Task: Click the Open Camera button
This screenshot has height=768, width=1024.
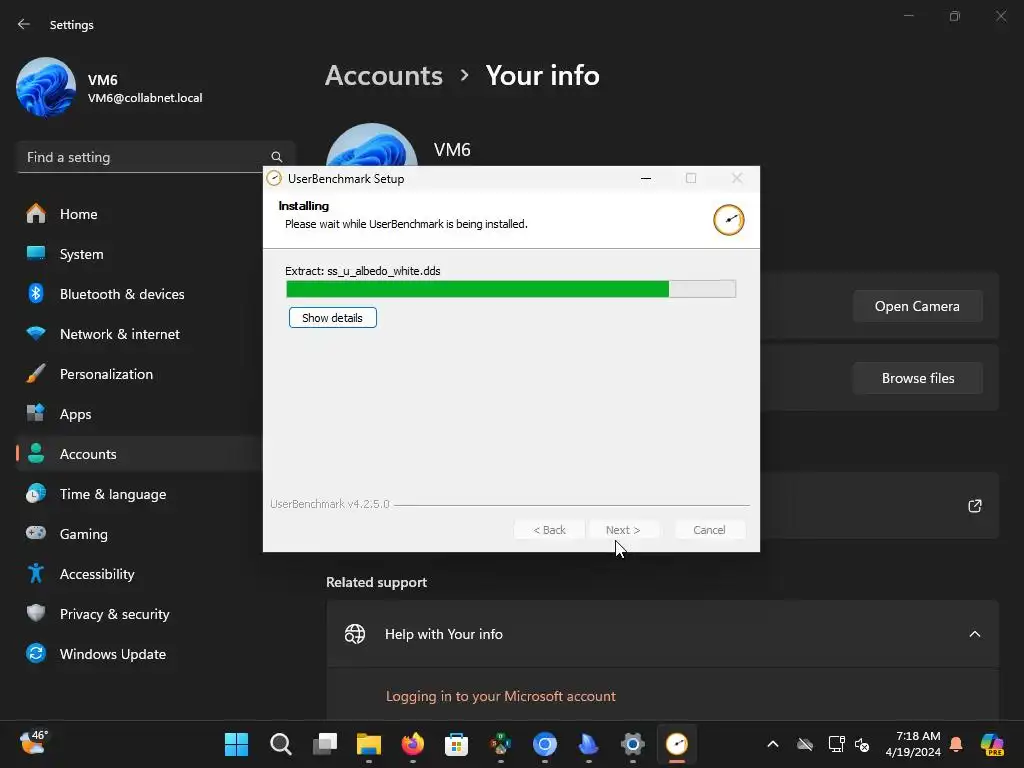Action: [917, 306]
